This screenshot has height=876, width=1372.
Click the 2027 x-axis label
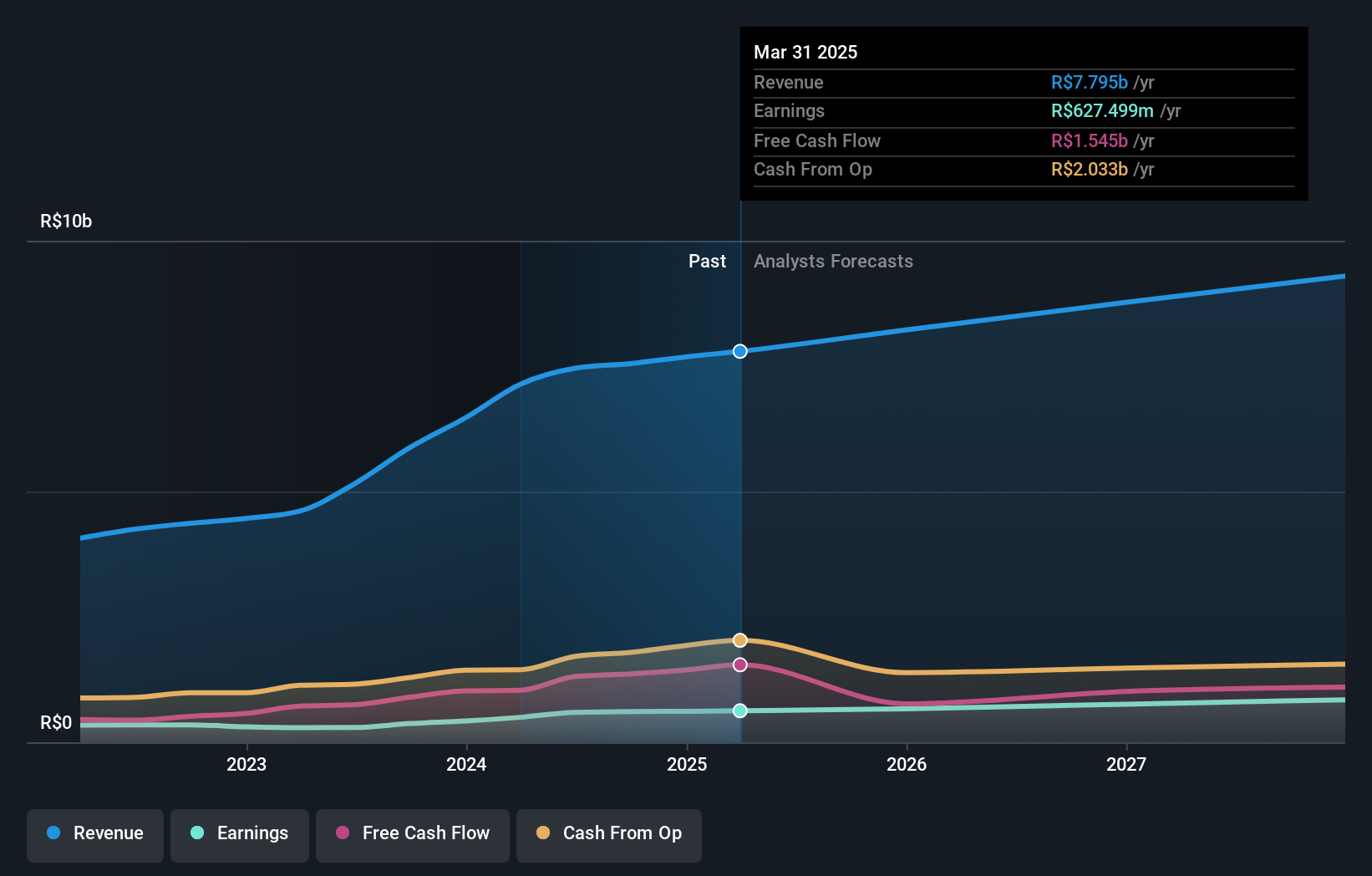(1126, 764)
